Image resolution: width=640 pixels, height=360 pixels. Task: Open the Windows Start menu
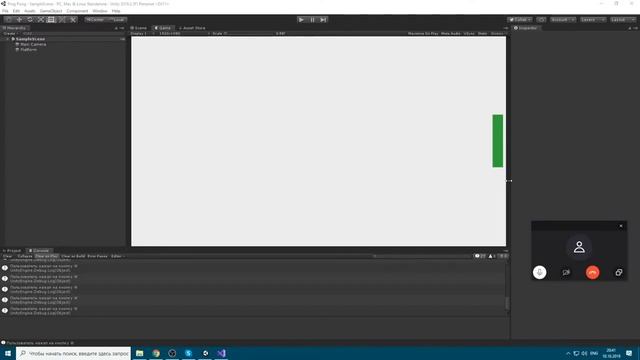coord(8,353)
